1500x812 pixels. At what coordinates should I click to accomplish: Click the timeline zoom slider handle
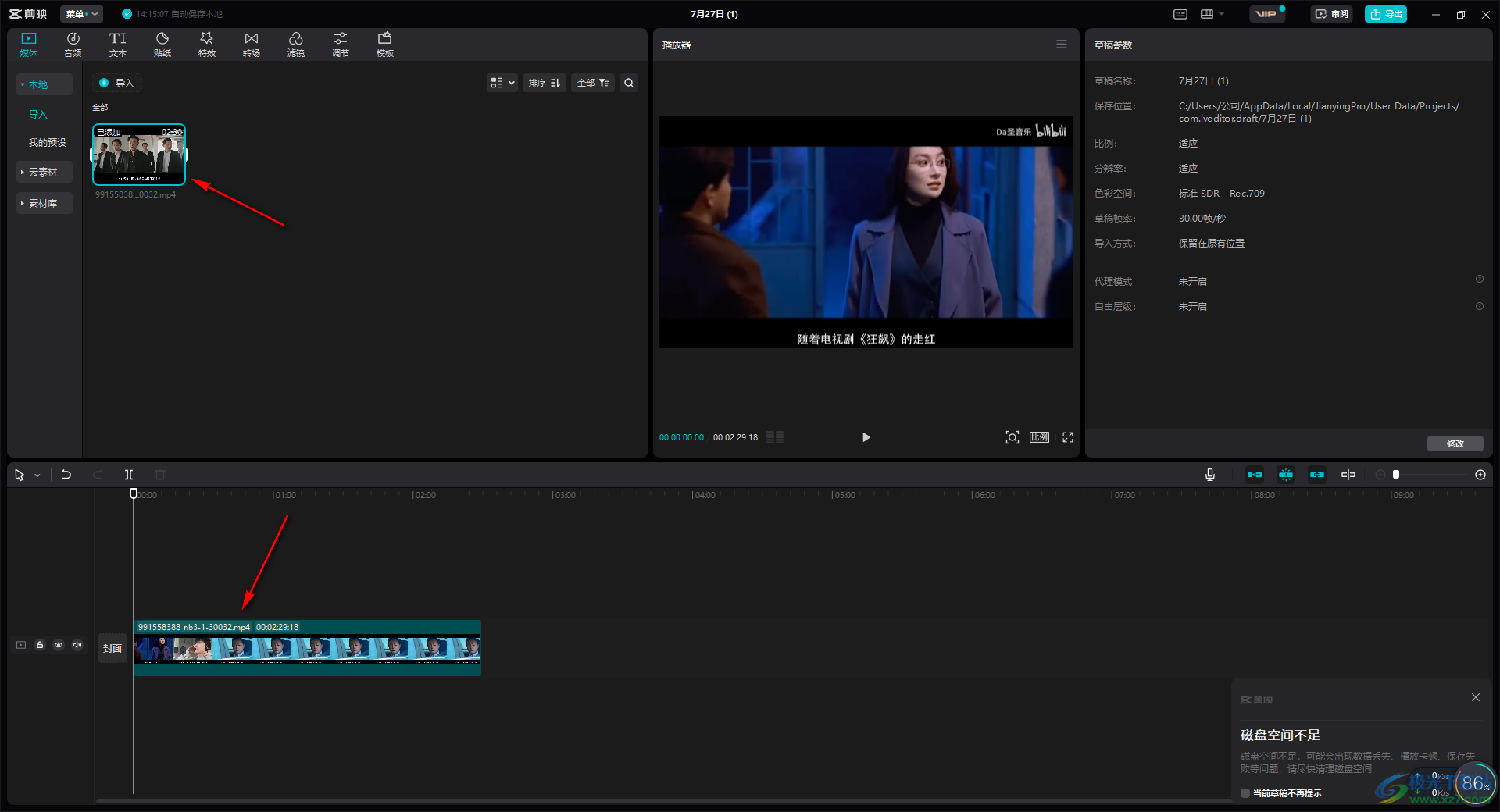(1396, 475)
